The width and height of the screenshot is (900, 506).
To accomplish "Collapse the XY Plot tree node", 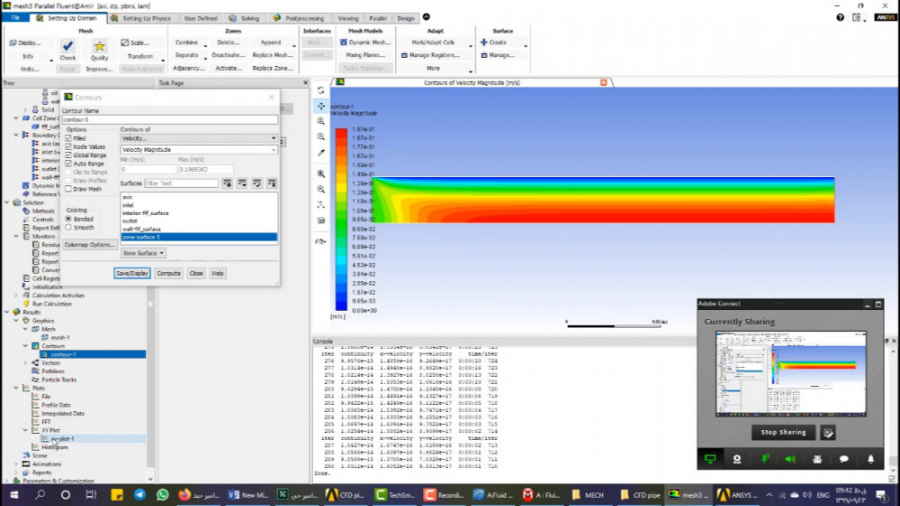I will click(x=25, y=430).
